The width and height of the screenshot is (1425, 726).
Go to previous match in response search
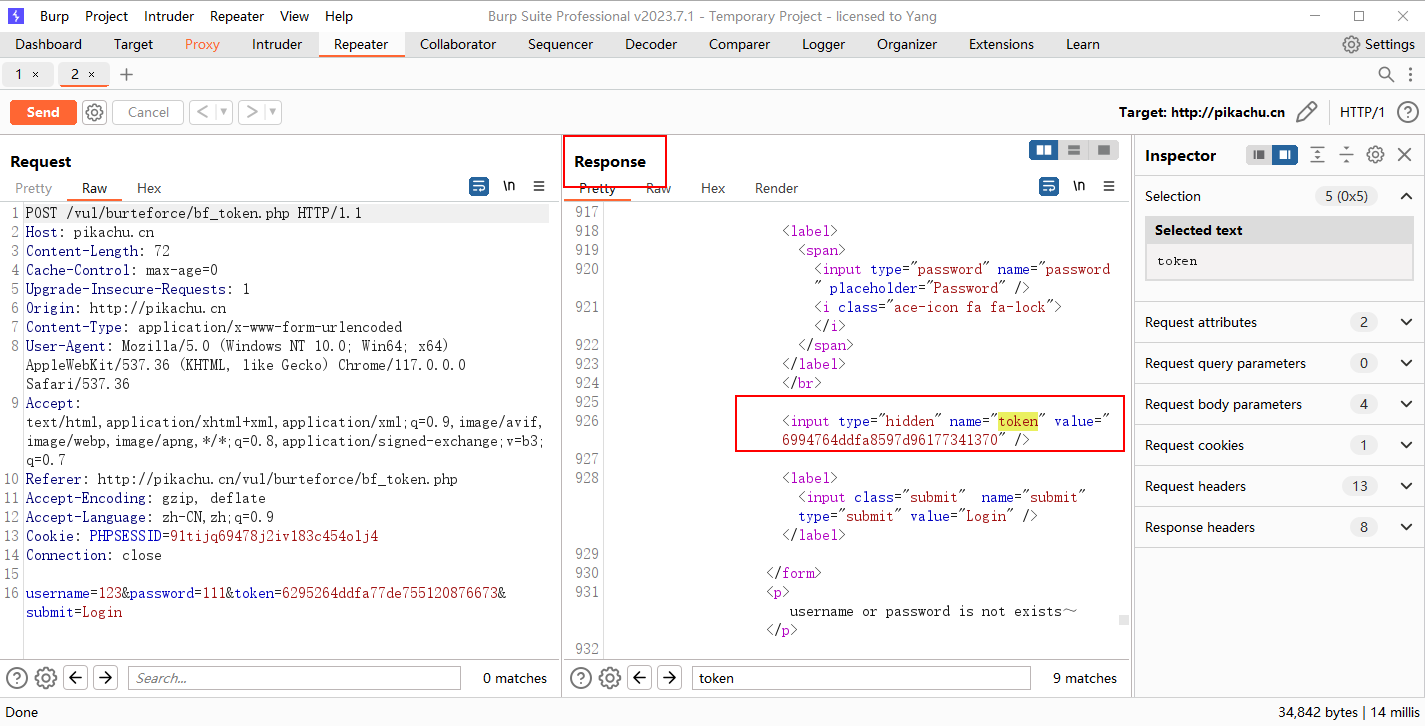point(641,678)
